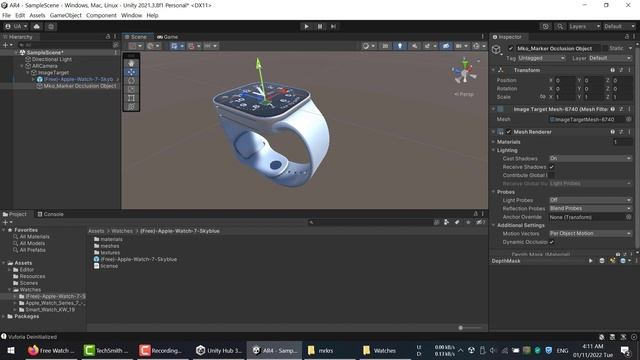Screen dimensions: 640x360
Task: Collapse the Watches folder in Project
Action: [9, 290]
